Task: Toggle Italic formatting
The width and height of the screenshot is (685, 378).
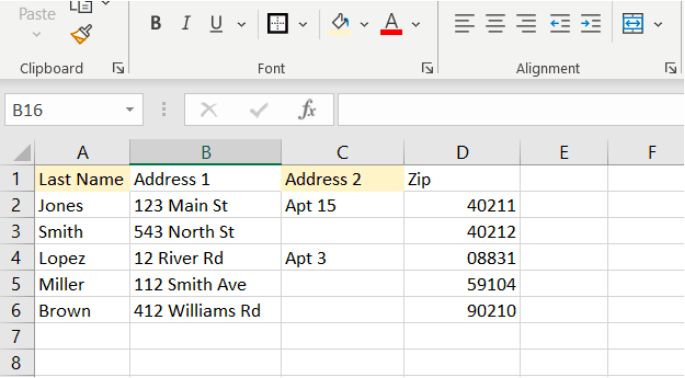Action: click(x=186, y=23)
